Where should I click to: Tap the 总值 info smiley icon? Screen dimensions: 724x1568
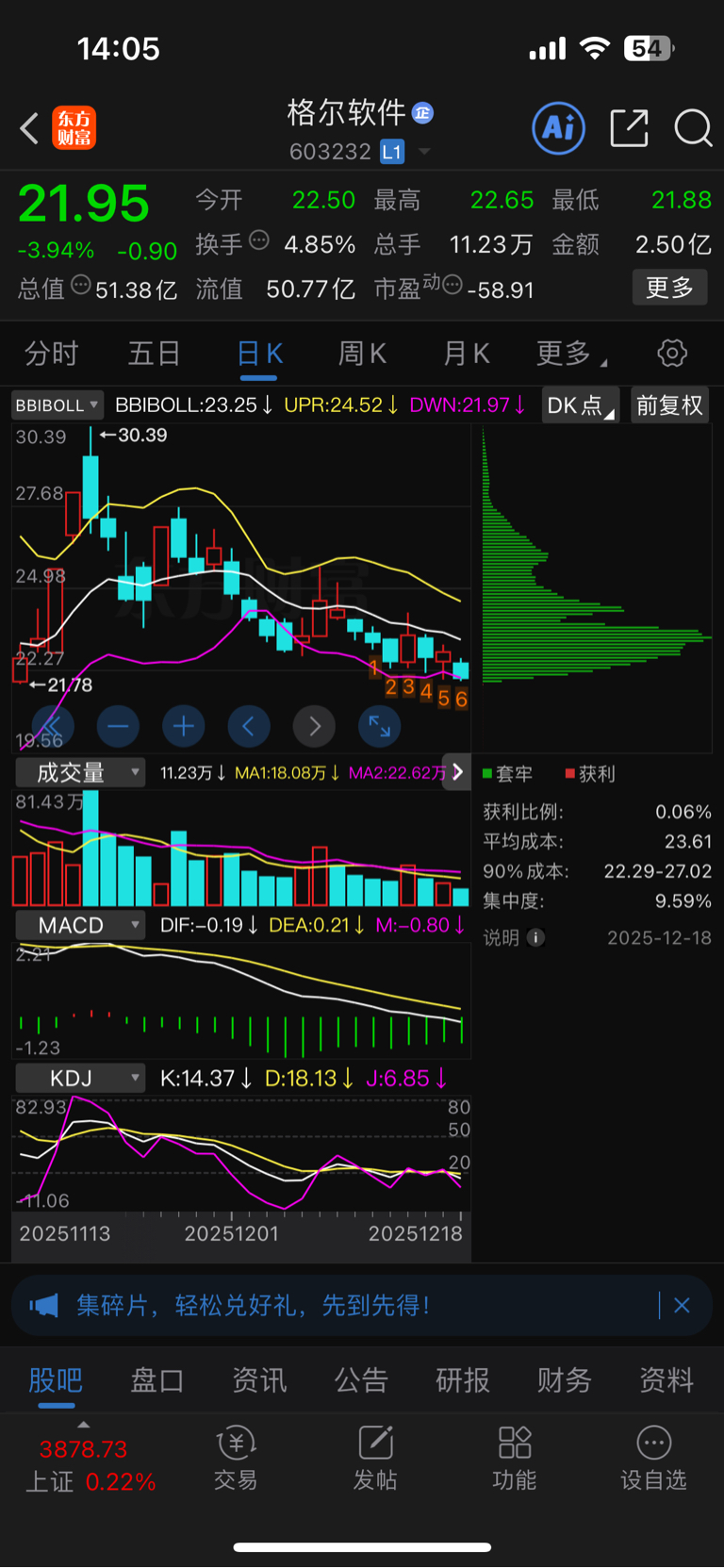click(81, 285)
